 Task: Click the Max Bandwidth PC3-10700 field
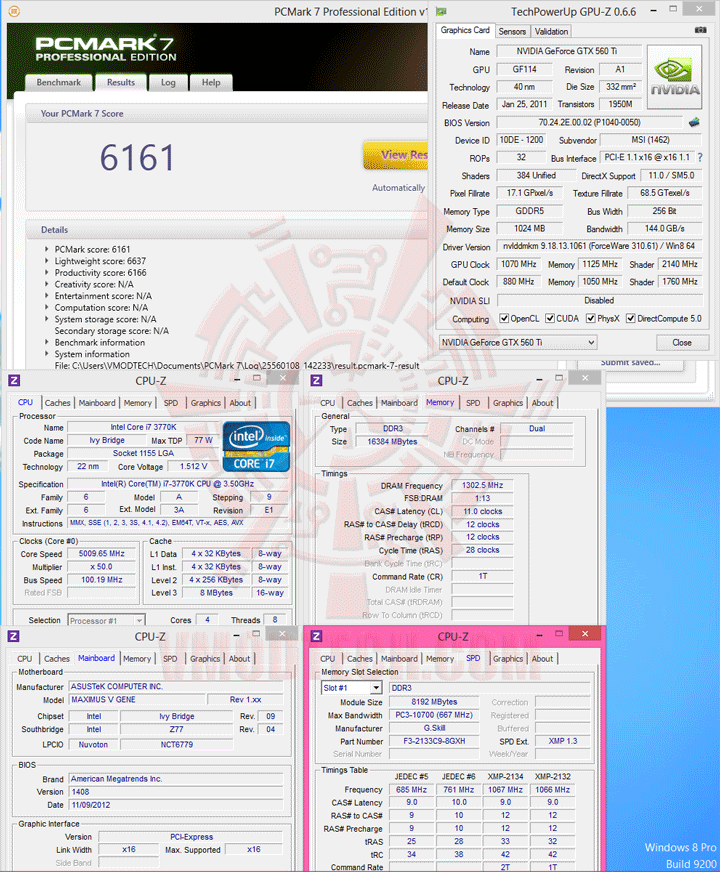click(x=434, y=715)
